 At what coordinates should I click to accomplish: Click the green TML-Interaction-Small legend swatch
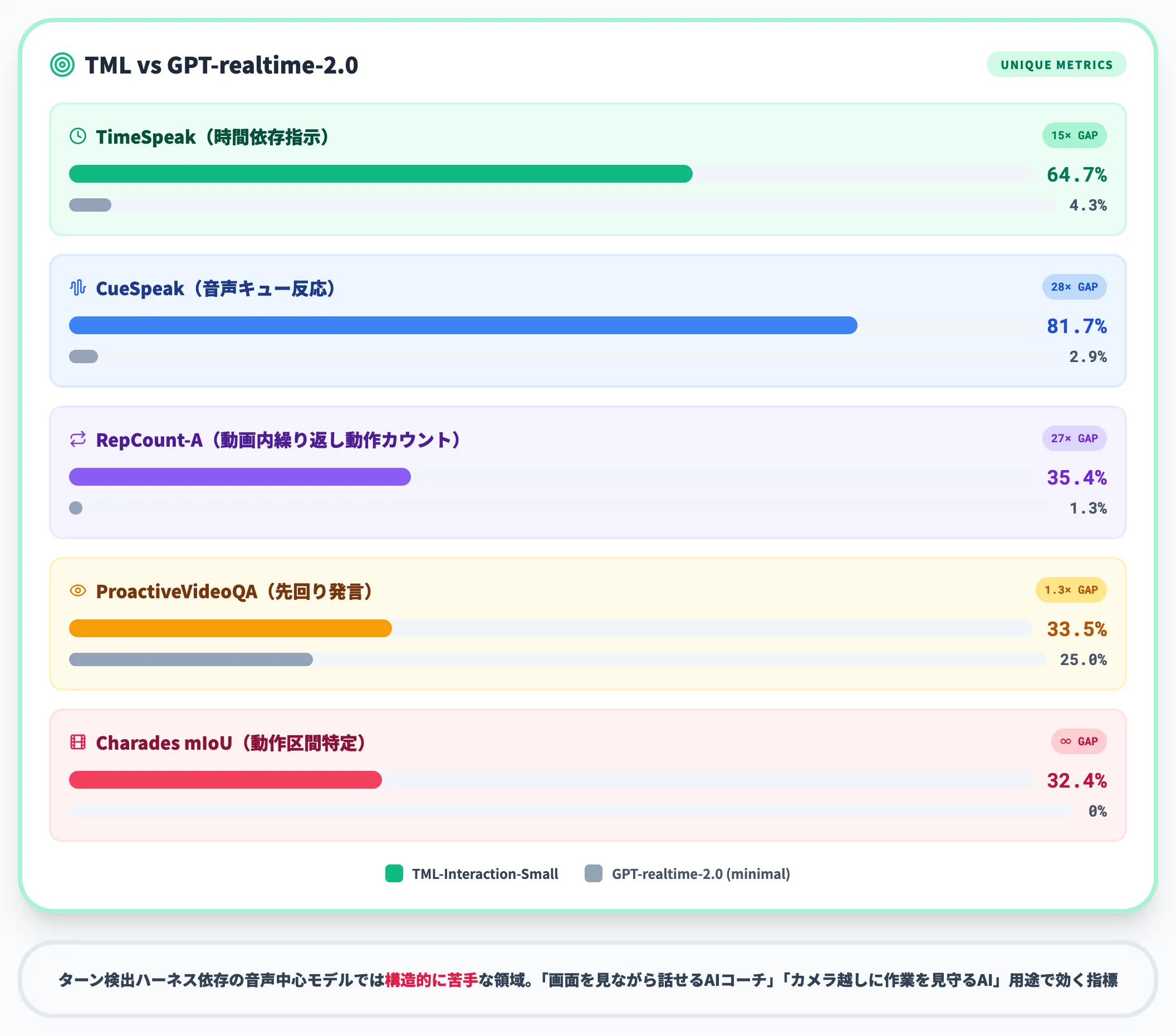pos(394,873)
